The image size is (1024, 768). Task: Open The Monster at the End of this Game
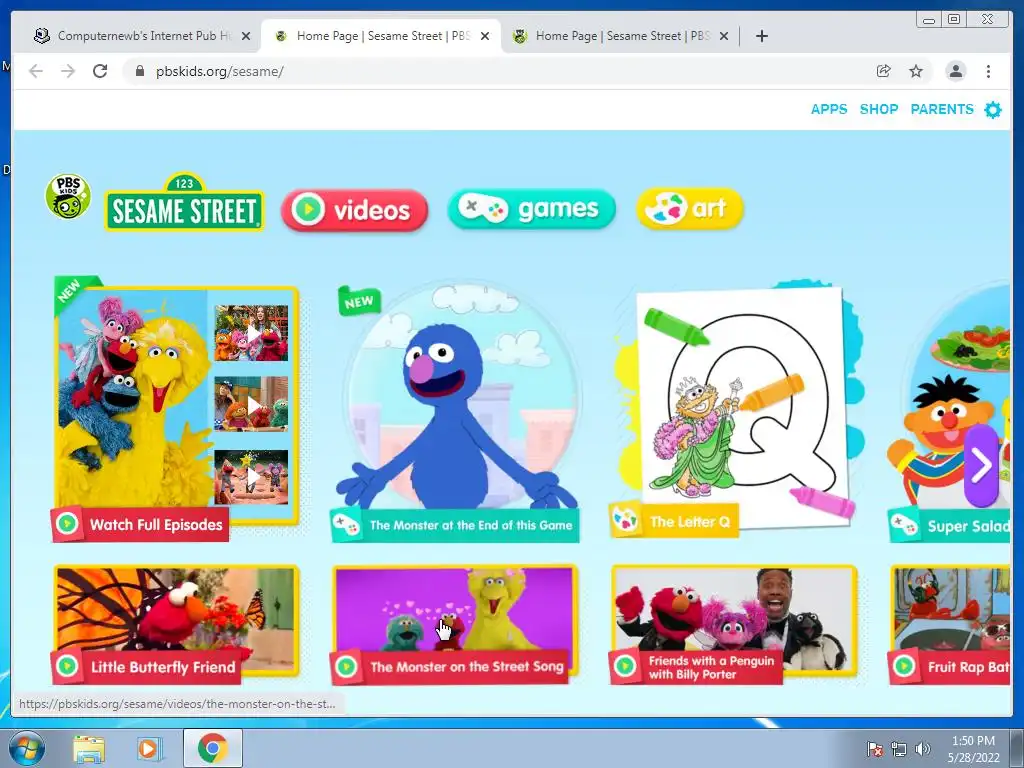click(x=470, y=525)
